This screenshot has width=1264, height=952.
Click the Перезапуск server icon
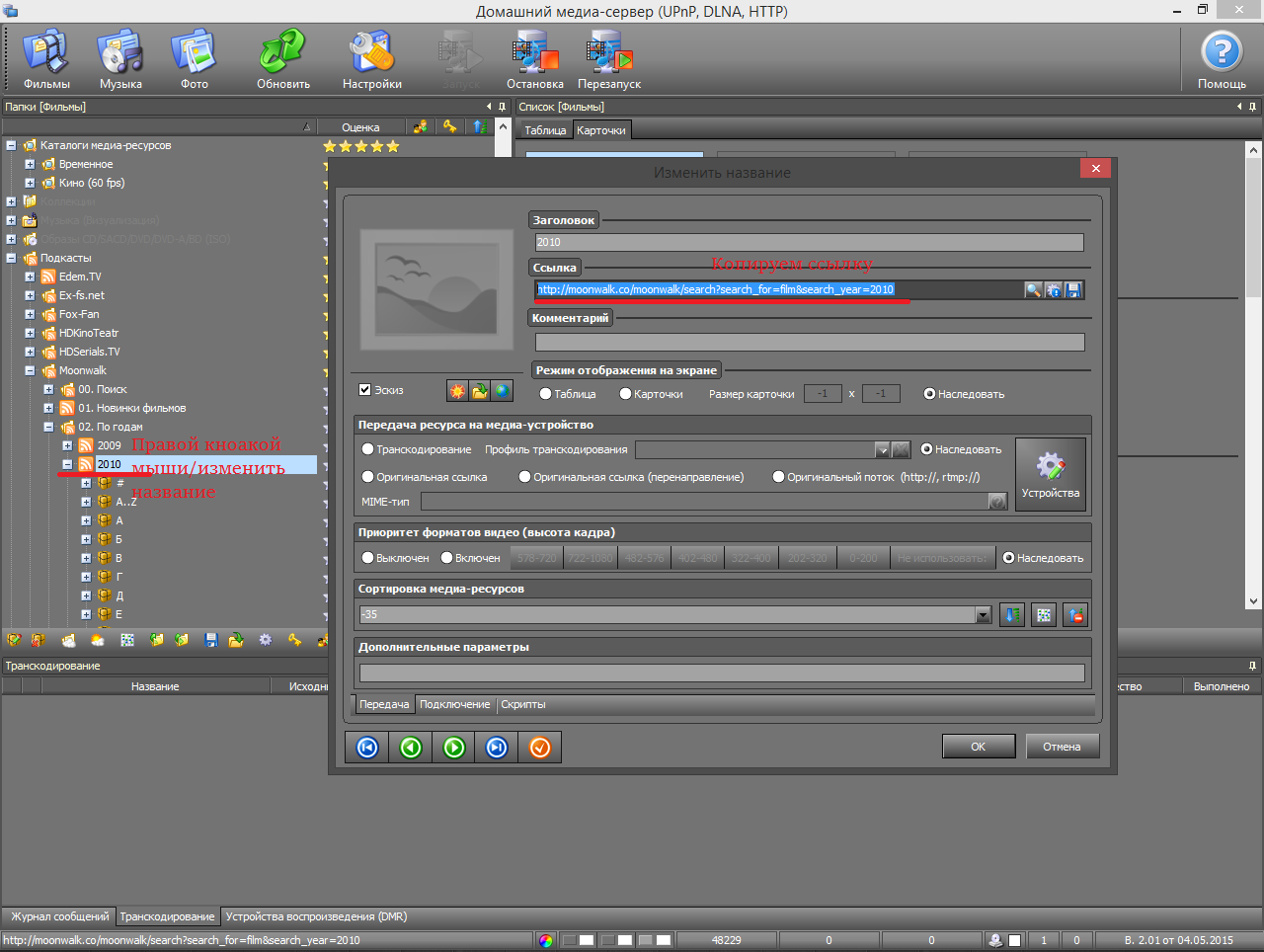click(x=609, y=59)
